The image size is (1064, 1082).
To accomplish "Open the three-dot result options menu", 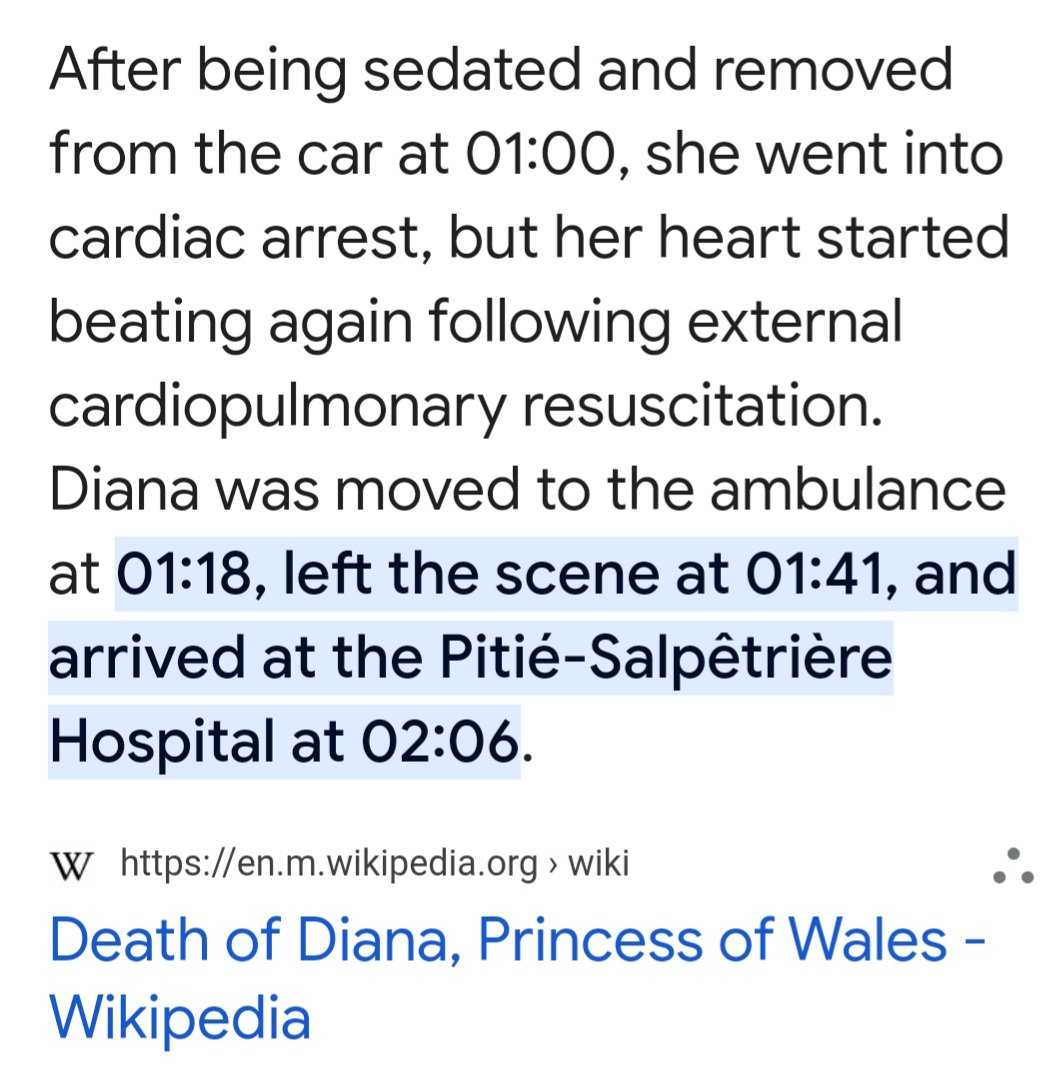I will [x=1012, y=866].
